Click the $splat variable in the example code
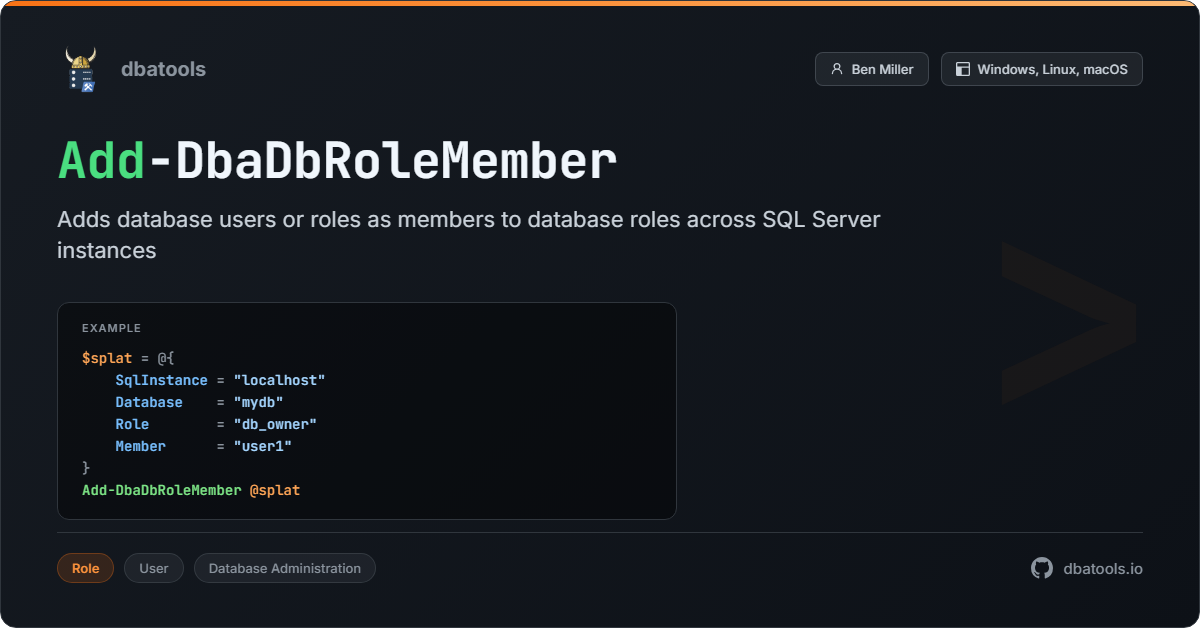 point(106,358)
